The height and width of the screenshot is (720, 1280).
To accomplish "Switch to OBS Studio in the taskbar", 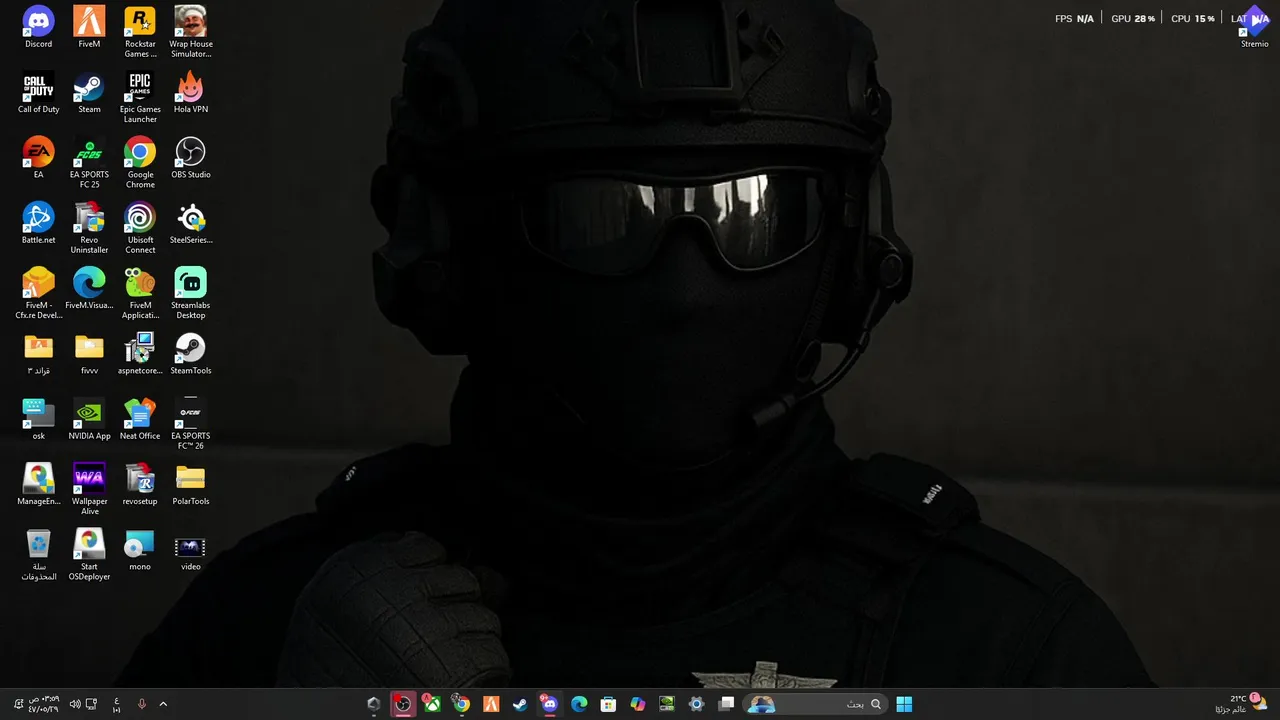I will tap(402, 704).
